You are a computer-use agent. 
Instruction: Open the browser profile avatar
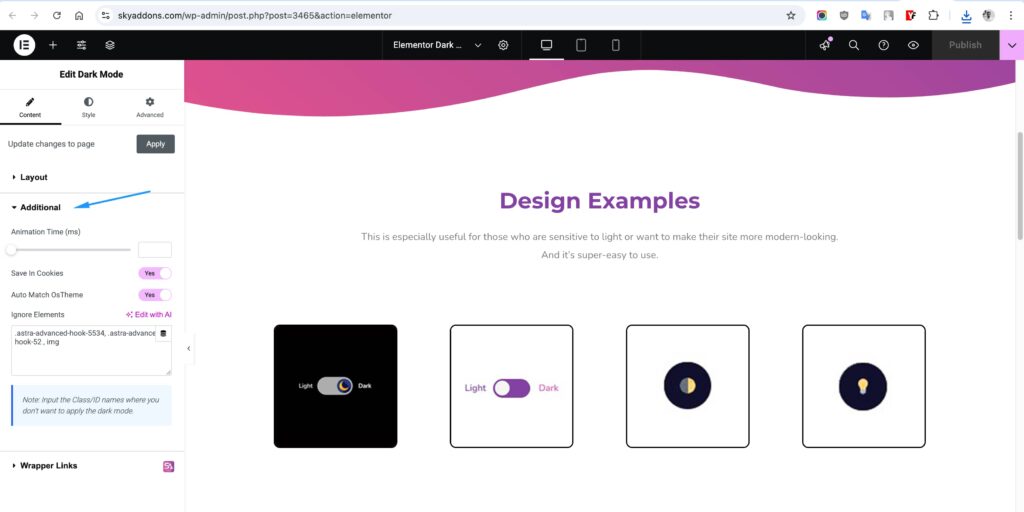(989, 15)
